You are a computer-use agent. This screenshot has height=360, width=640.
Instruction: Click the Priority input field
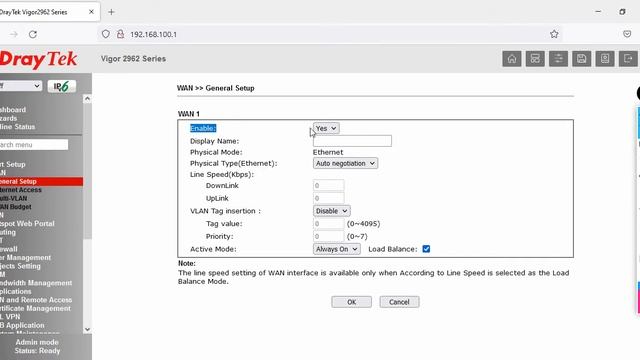click(x=329, y=236)
